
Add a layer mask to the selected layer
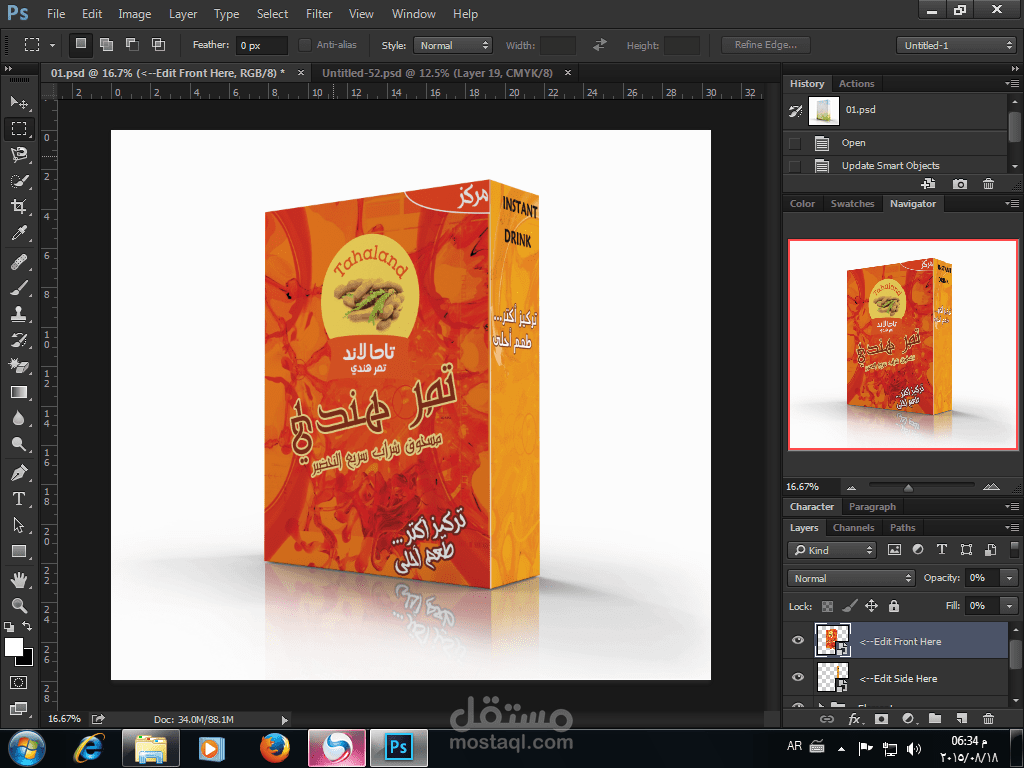pyautogui.click(x=881, y=719)
